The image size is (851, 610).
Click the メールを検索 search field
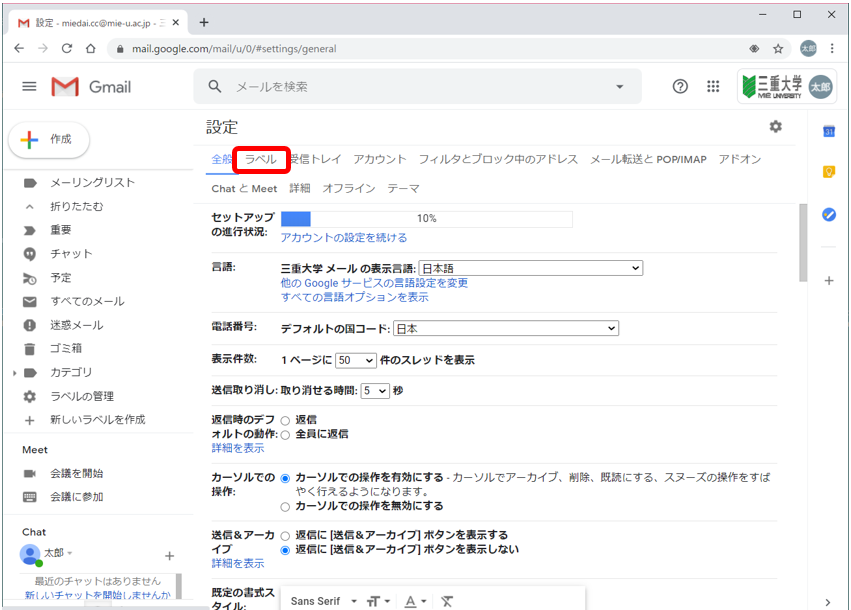click(x=418, y=86)
